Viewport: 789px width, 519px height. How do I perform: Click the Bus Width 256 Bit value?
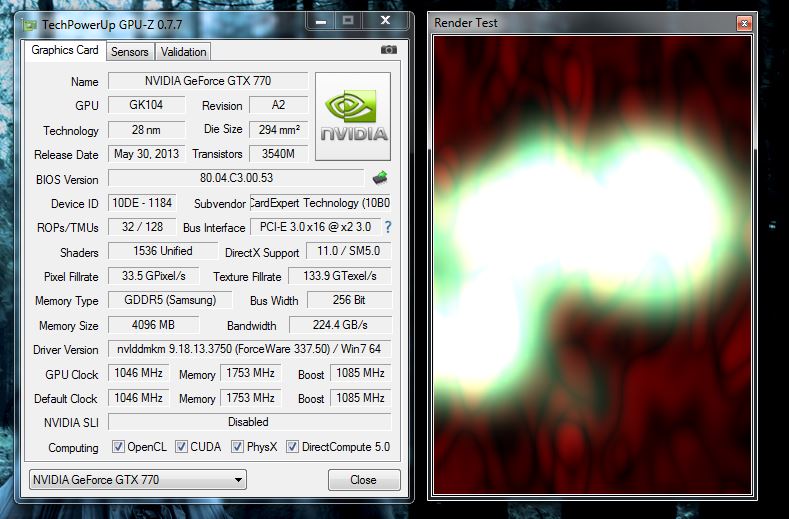point(349,300)
